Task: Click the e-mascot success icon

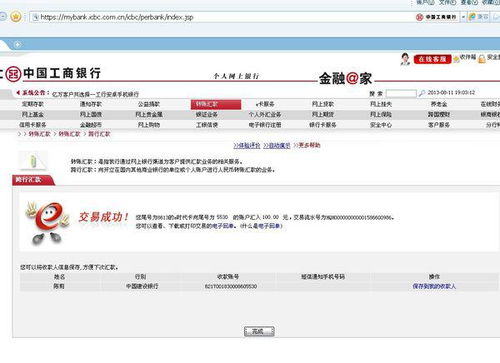Action: click(x=48, y=222)
